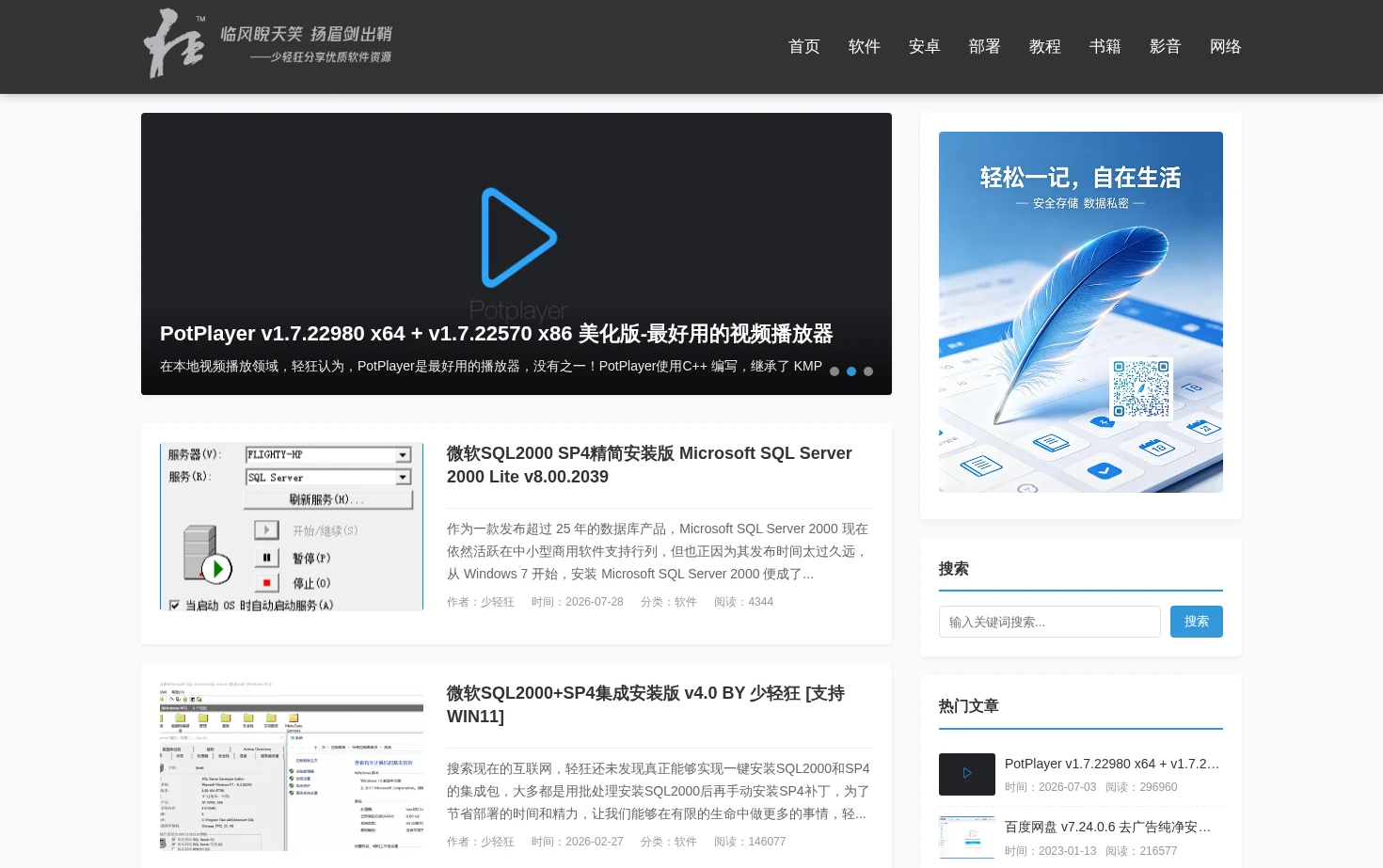Click the blue 搜索 button
Screen dimensions: 1383x868
[x=1197, y=622]
